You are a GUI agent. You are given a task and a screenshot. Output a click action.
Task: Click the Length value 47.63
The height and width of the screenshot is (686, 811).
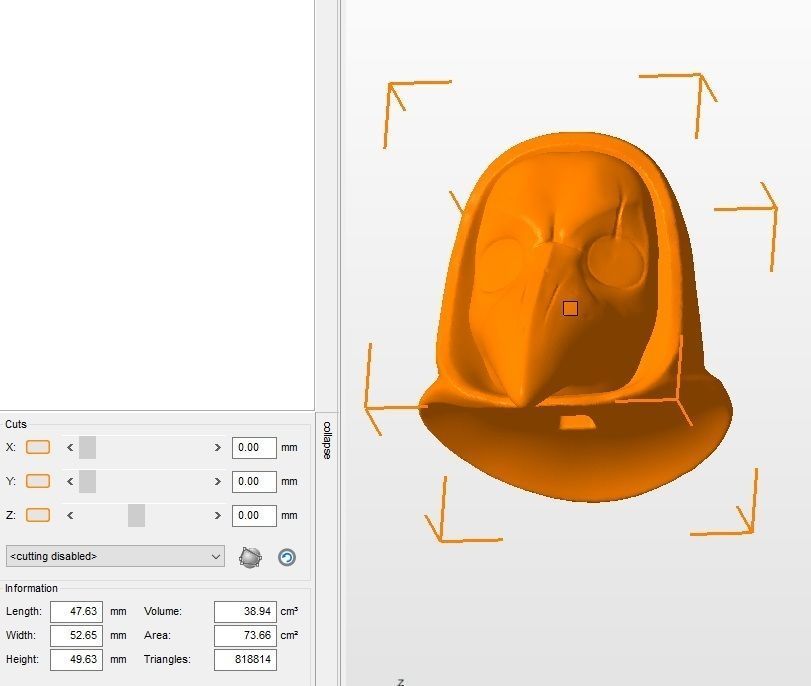tap(77, 612)
